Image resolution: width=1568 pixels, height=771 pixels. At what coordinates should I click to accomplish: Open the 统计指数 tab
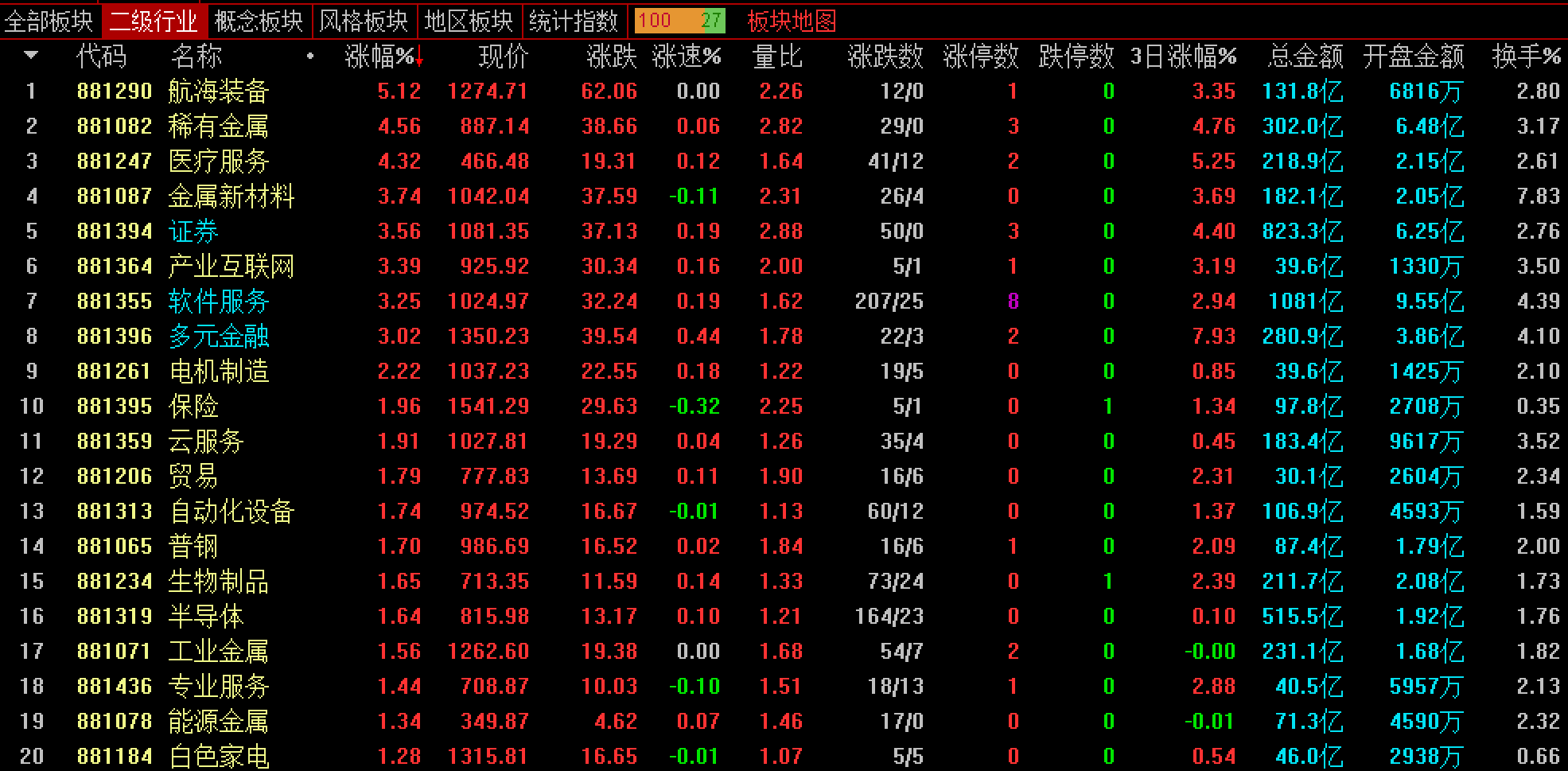(574, 21)
